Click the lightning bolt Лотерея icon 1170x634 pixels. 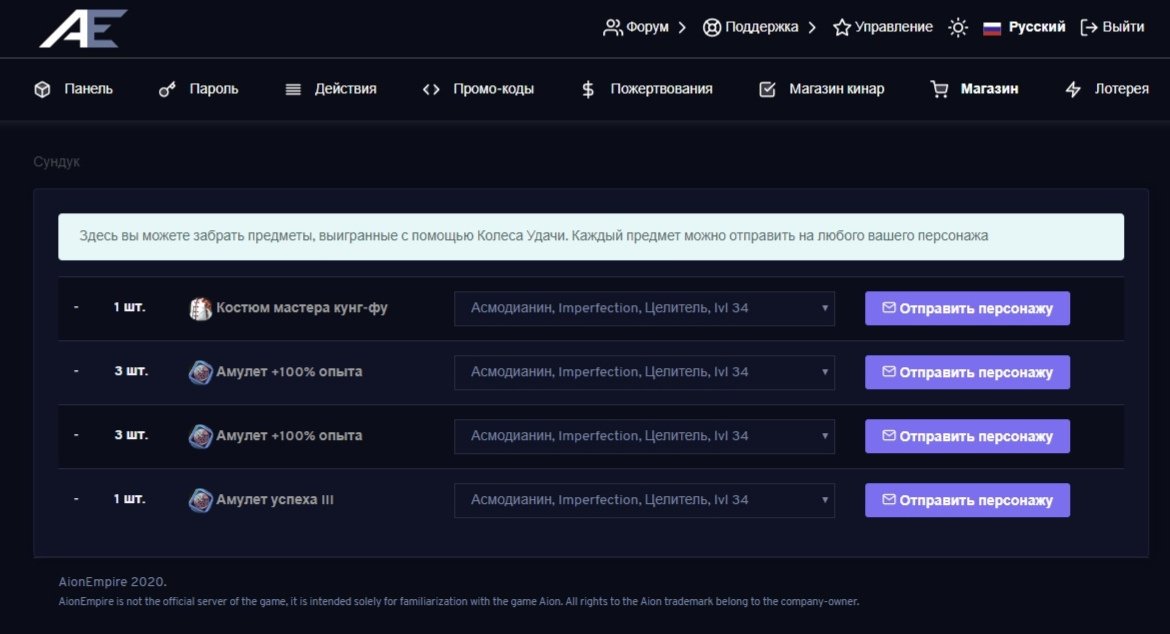[1073, 89]
